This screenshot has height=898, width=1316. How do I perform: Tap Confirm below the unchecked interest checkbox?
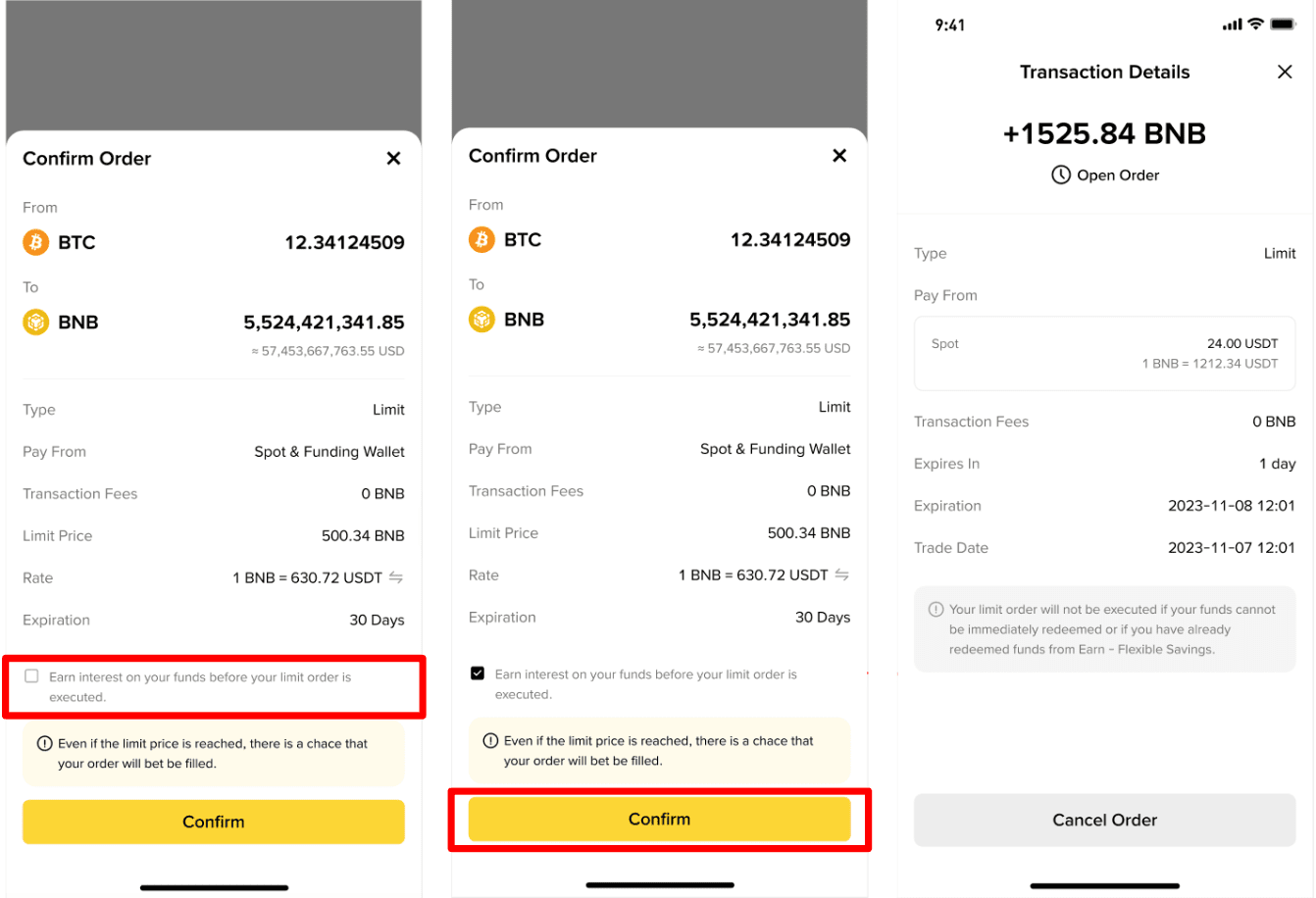[213, 822]
